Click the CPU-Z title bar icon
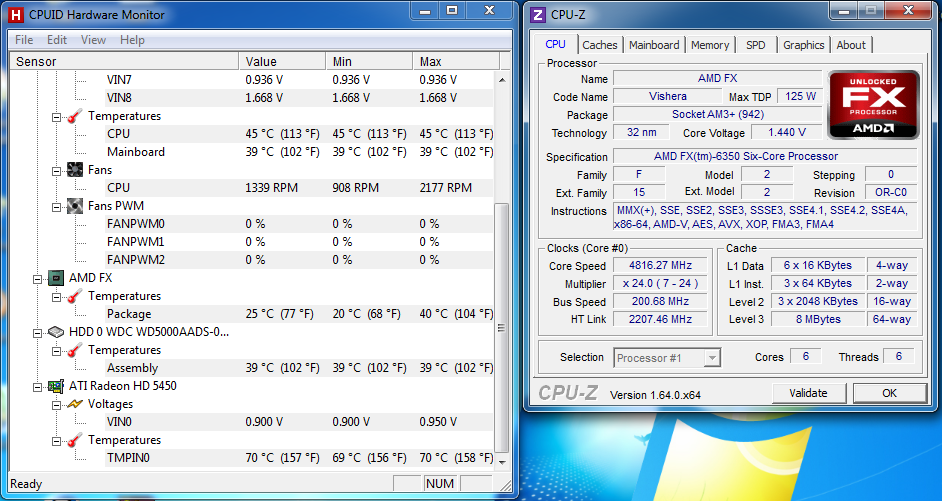 click(538, 15)
